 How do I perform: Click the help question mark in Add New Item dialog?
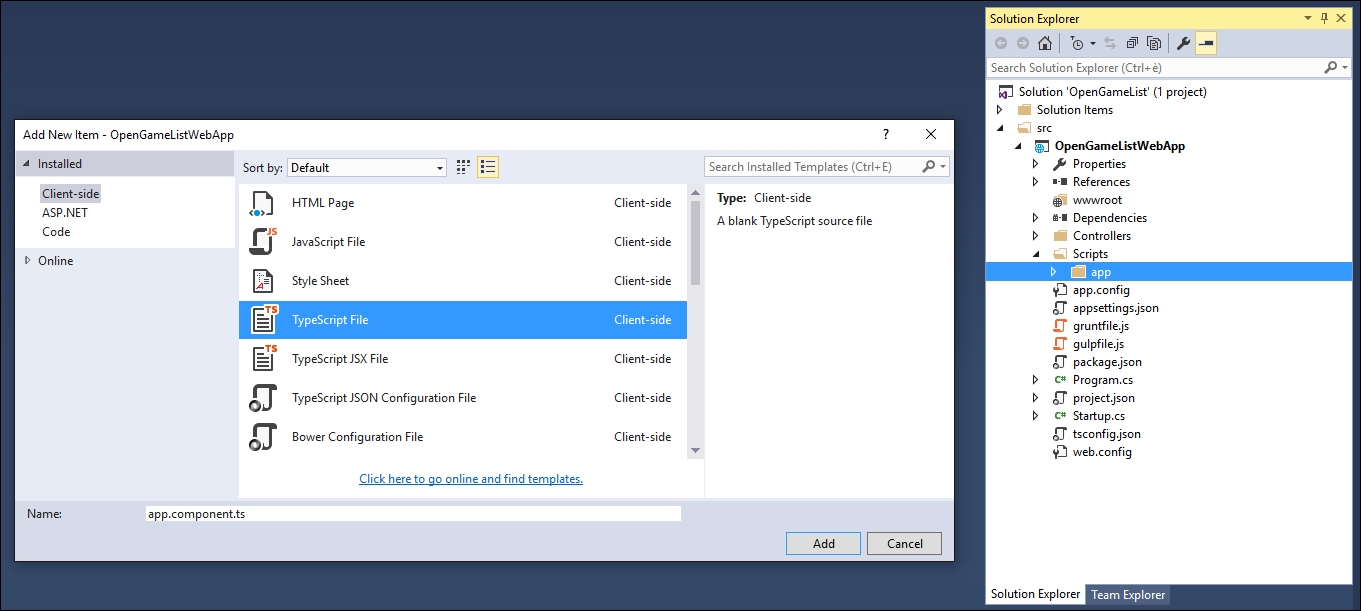point(885,134)
